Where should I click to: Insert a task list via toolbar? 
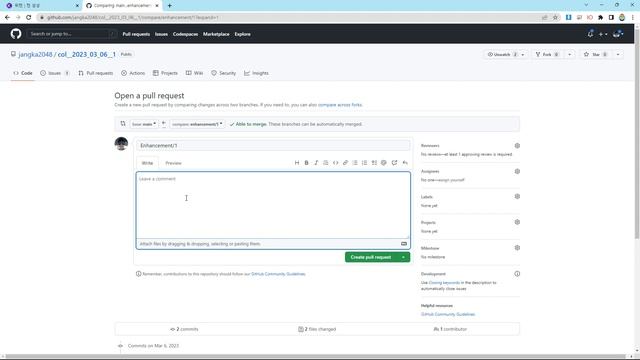[374, 163]
